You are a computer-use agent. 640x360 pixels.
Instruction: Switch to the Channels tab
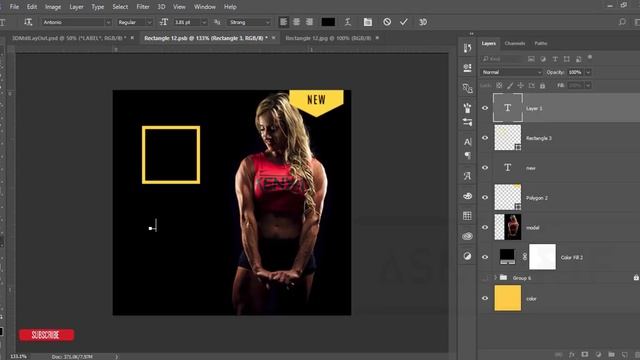[x=515, y=43]
